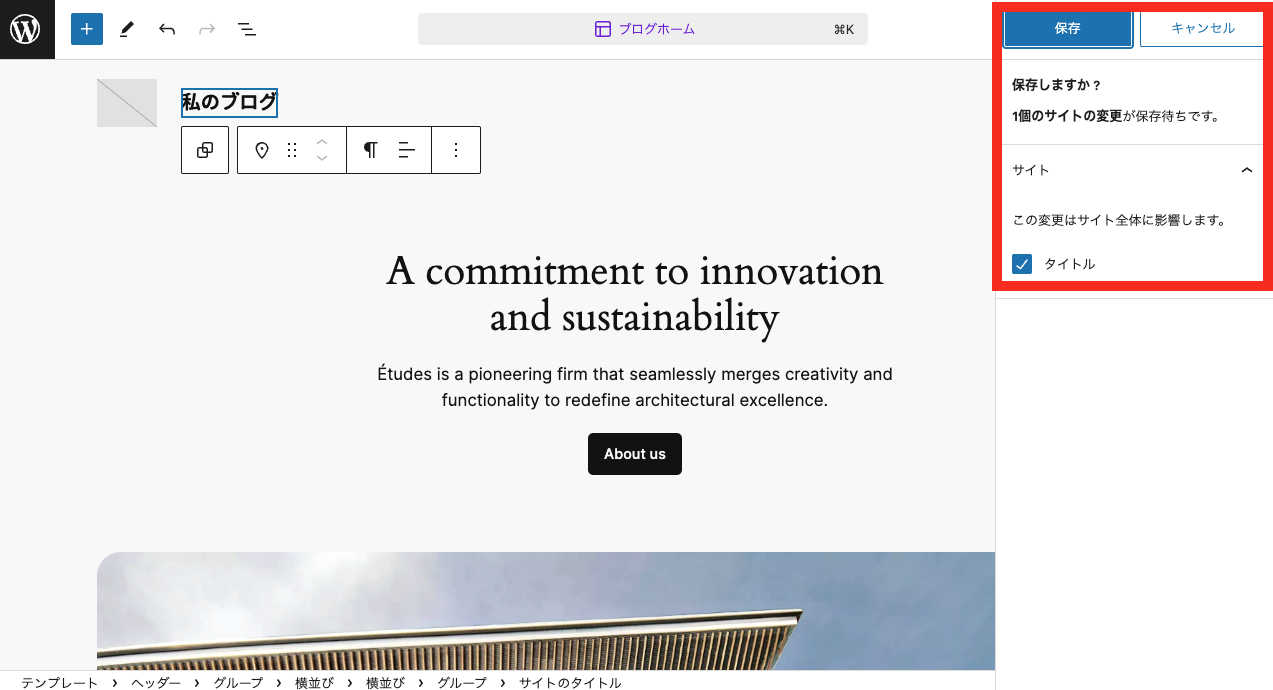This screenshot has height=690, width=1273.
Task: Open the Site Title block type icon
Action: coord(262,150)
